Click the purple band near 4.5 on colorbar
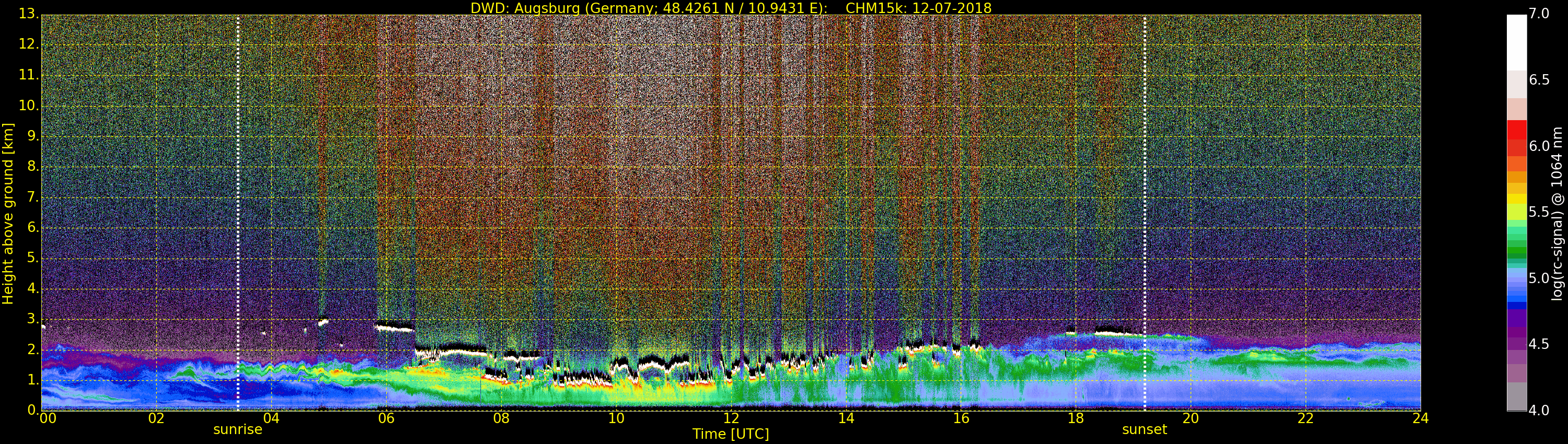1568x444 pixels. pos(1516,344)
